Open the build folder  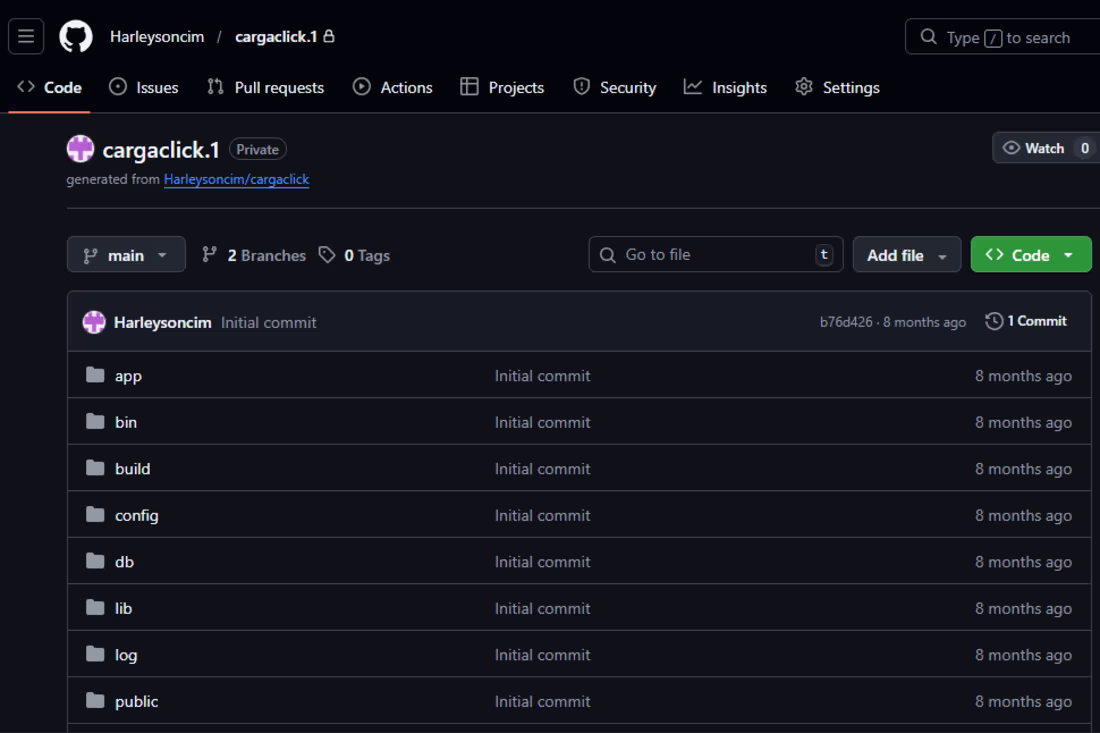pos(133,469)
